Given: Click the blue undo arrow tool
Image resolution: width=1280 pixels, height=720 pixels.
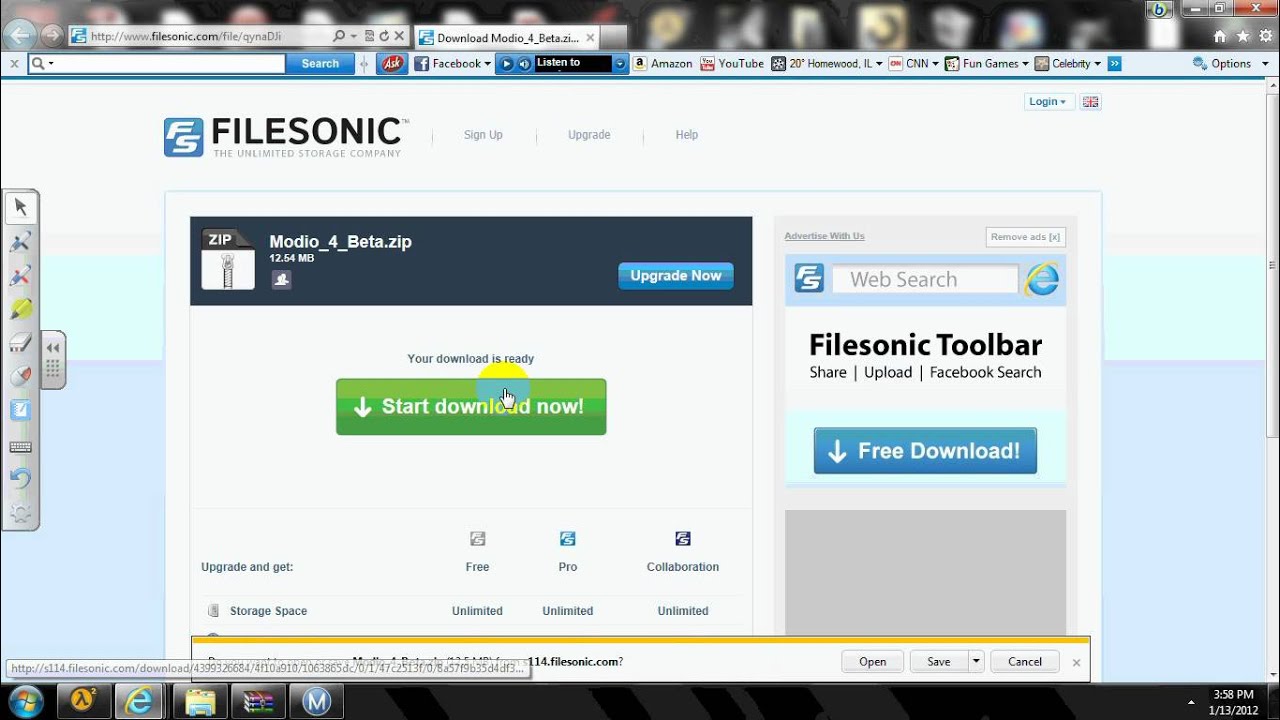Looking at the screenshot, I should pyautogui.click(x=21, y=478).
